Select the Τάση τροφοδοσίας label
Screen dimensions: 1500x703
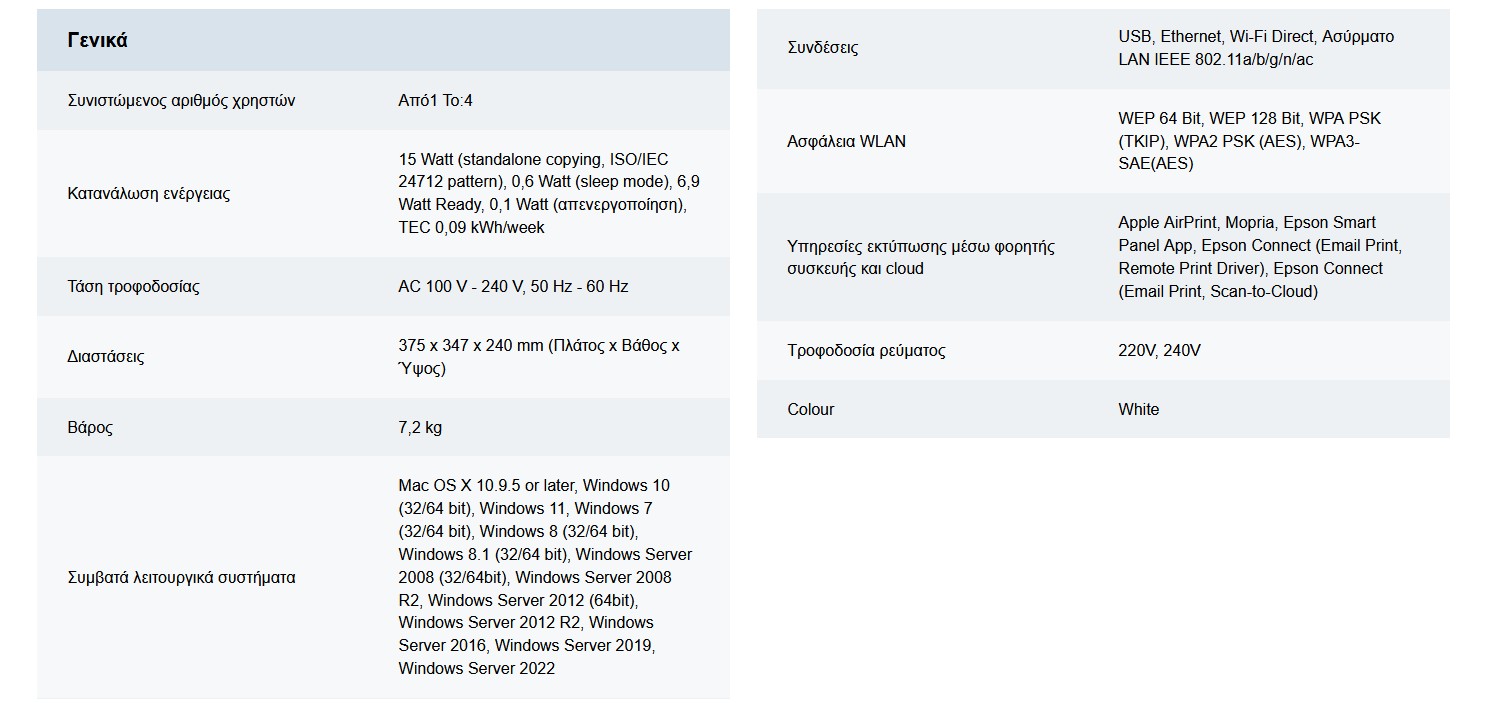click(133, 287)
